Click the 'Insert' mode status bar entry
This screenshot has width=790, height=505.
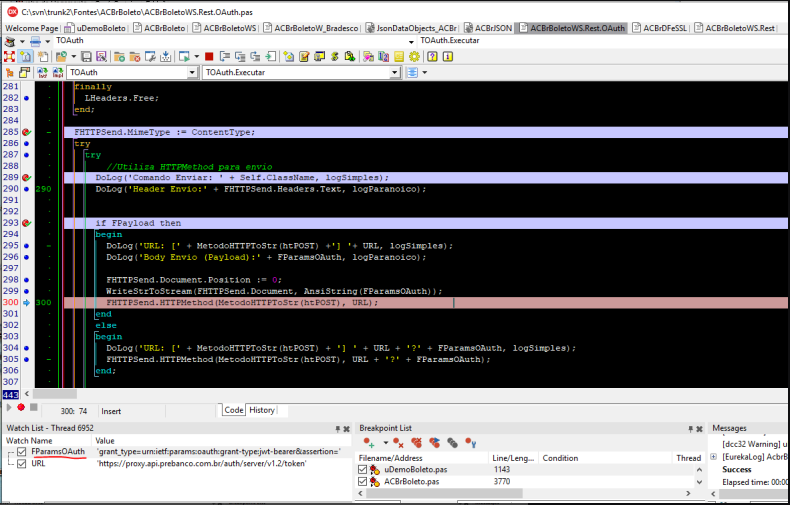pyautogui.click(x=111, y=411)
